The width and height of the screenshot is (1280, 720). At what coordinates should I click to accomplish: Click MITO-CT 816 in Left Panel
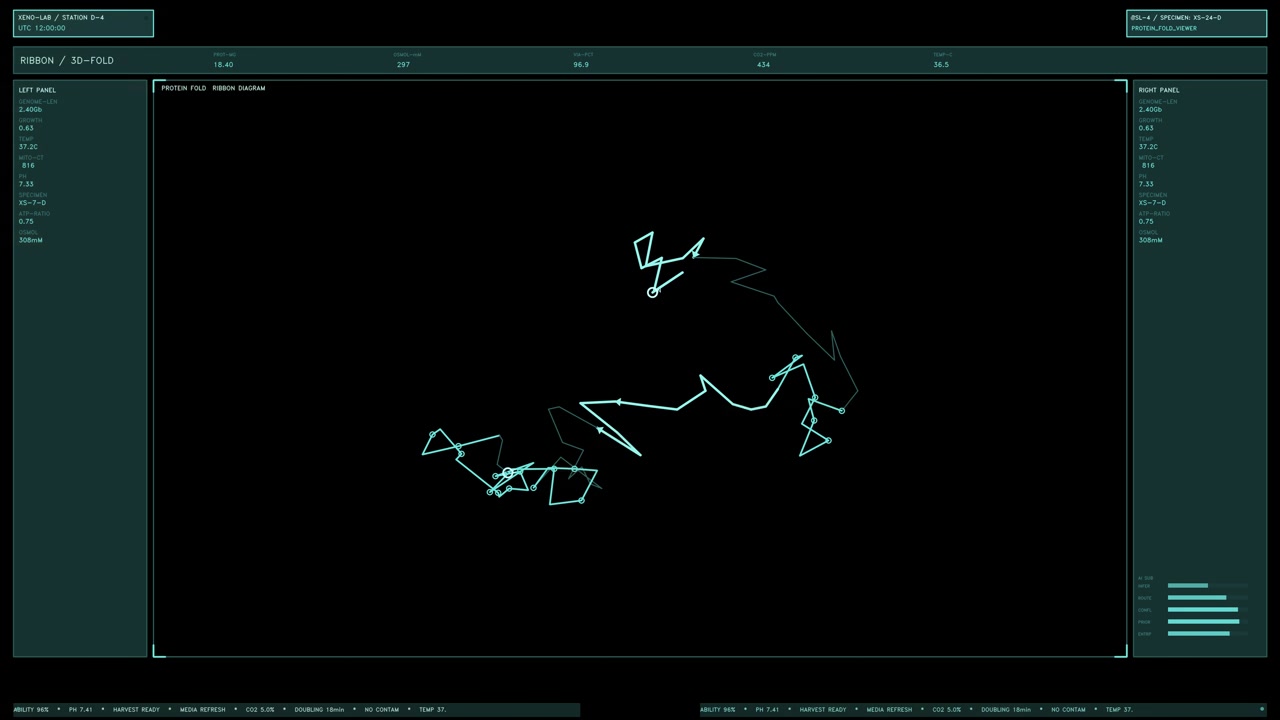(x=31, y=162)
